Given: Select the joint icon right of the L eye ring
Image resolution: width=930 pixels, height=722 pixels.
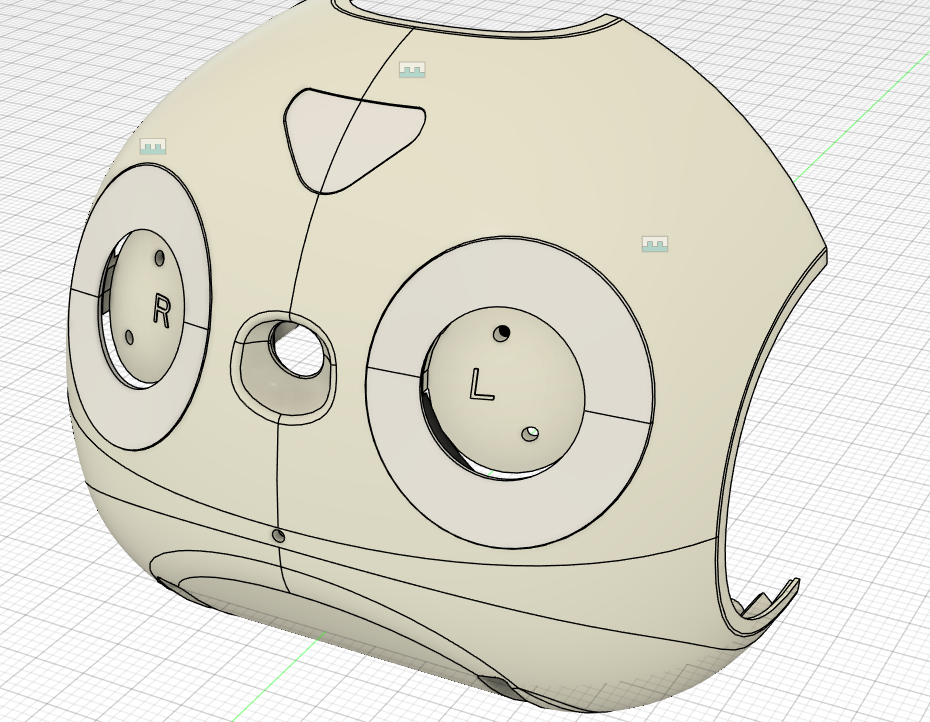Looking at the screenshot, I should (x=655, y=244).
